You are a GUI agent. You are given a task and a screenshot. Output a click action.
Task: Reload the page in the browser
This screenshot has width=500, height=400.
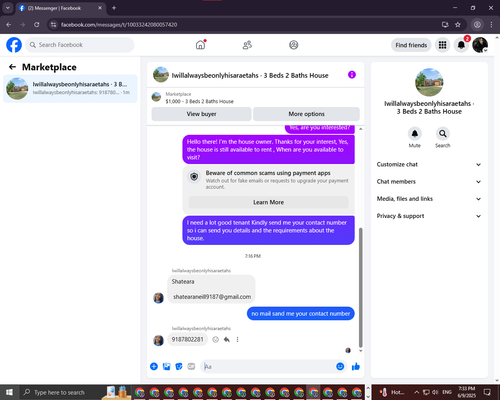coord(37,25)
